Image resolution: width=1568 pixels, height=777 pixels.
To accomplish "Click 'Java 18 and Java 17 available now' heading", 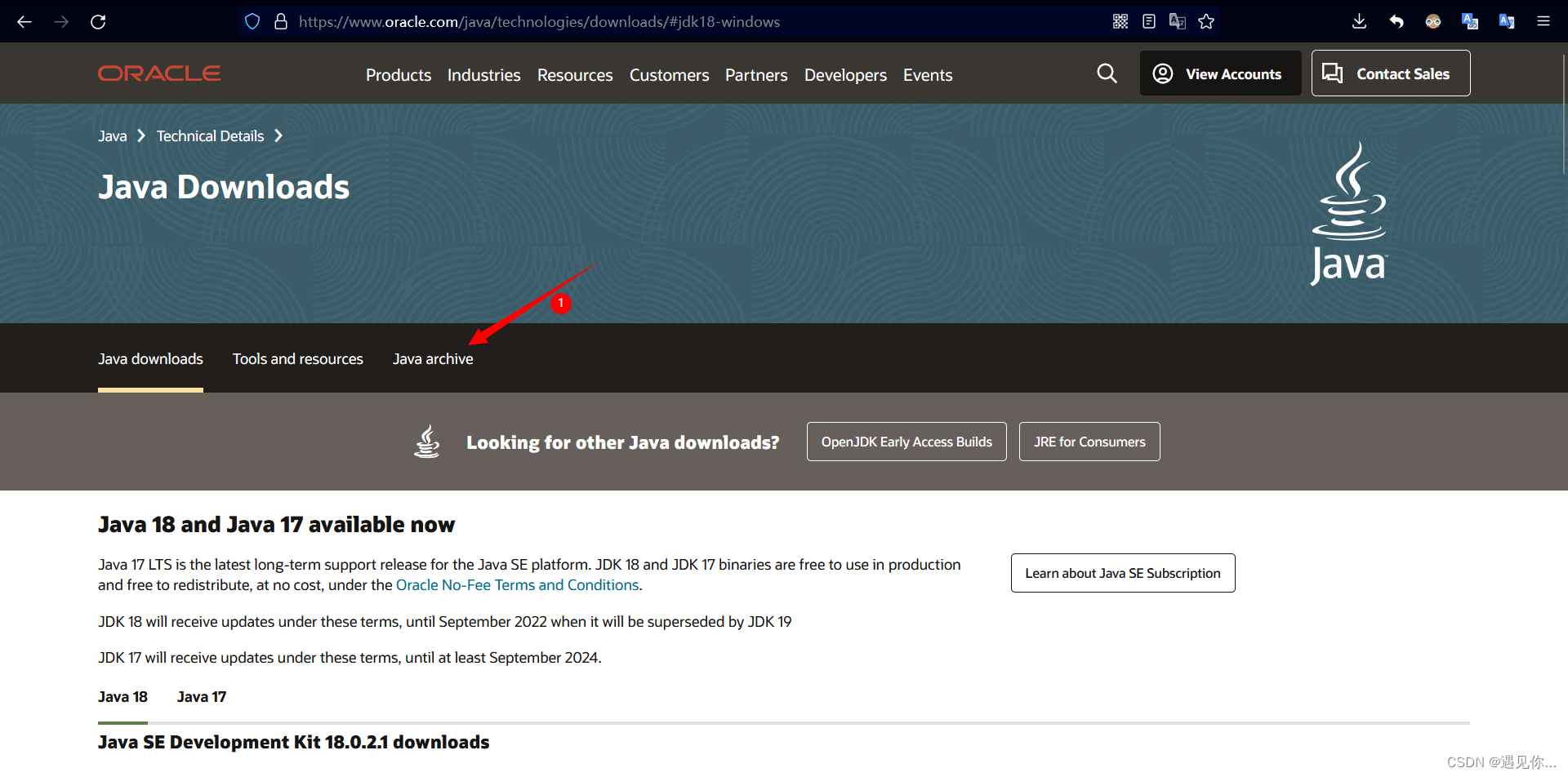I will tap(276, 525).
